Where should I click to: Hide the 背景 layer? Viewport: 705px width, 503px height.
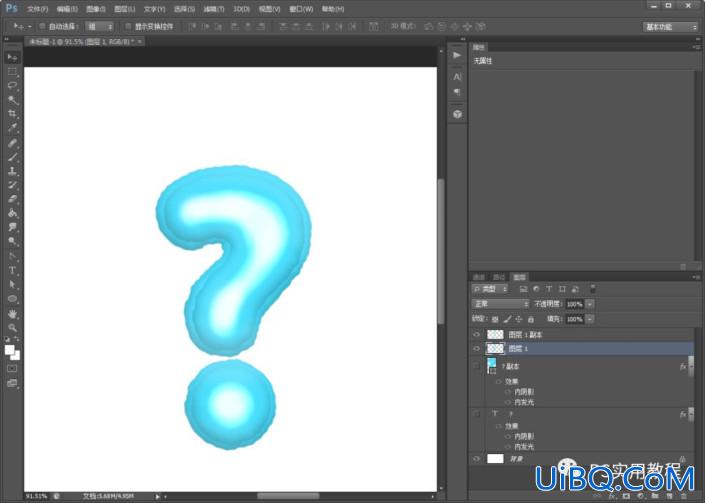(477, 459)
